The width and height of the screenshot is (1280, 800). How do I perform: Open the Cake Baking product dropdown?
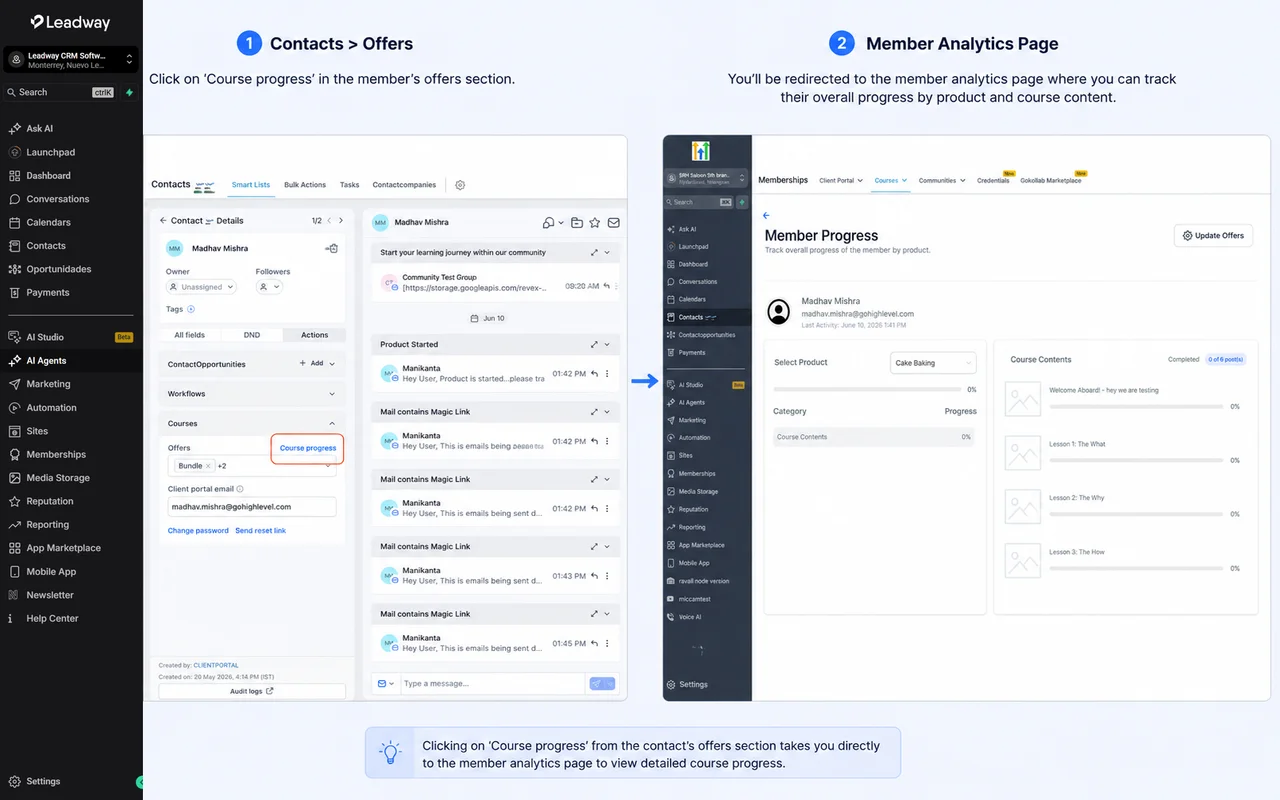pos(932,363)
